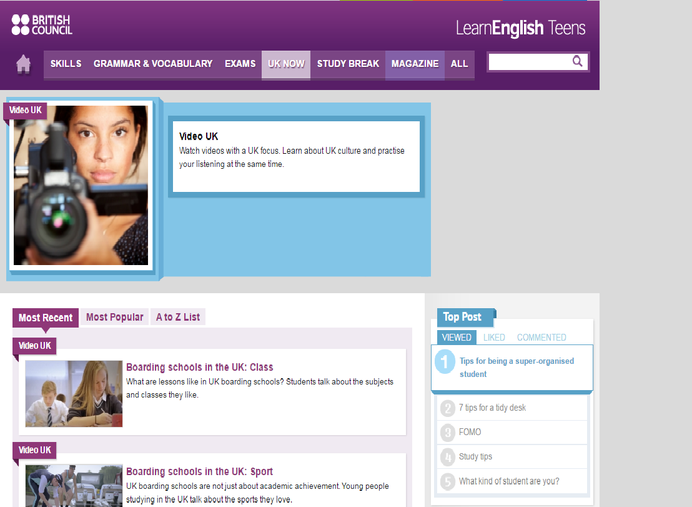Click the Video UK tag above Sport article
The height and width of the screenshot is (507, 692).
tap(34, 450)
